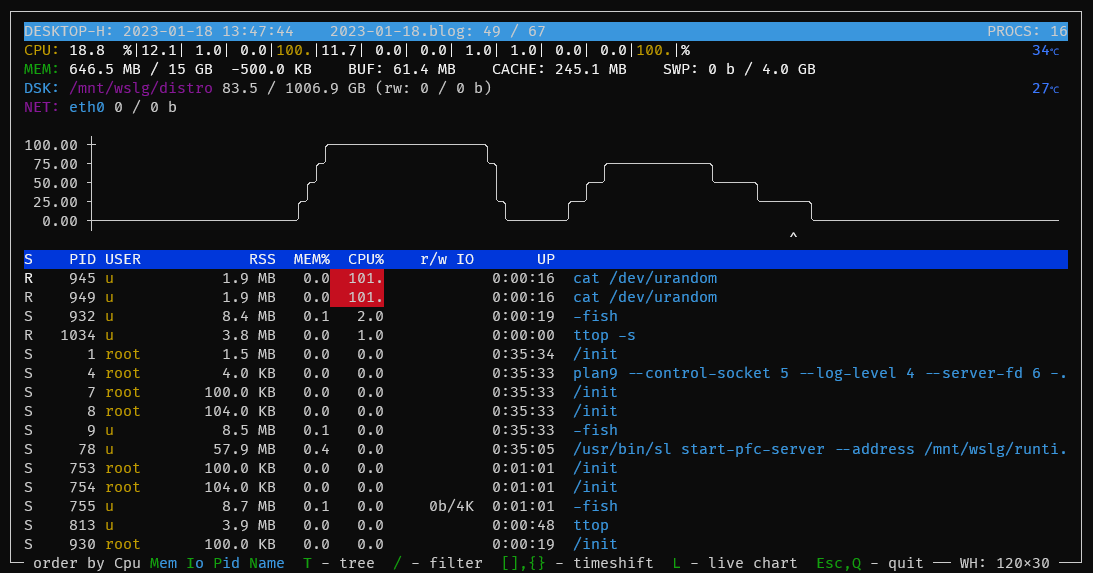Image resolution: width=1093 pixels, height=573 pixels.
Task: Select /init process with PID 753
Action: 546,468
